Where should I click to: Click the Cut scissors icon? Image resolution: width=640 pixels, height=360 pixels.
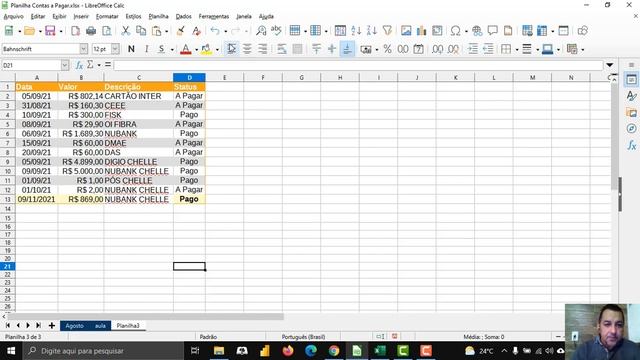[x=126, y=31]
